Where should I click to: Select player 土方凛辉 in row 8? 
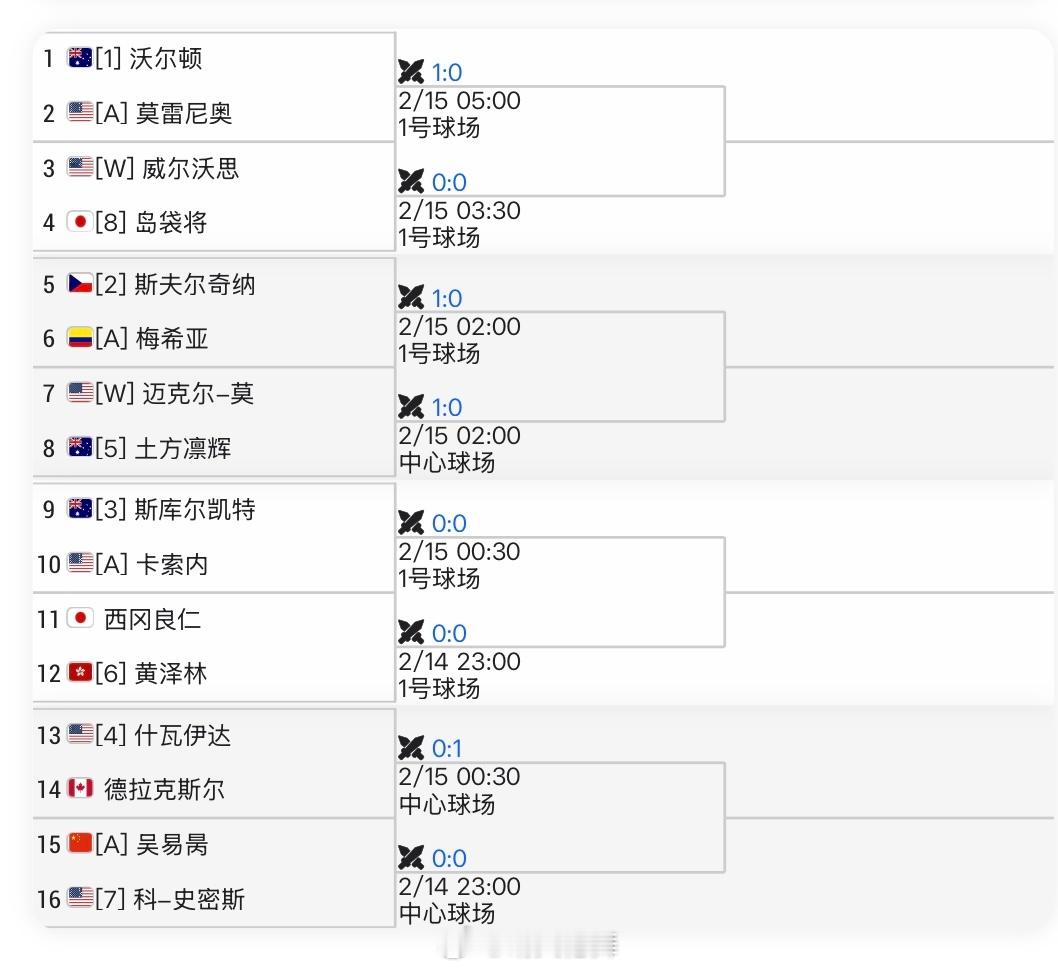tap(182, 448)
